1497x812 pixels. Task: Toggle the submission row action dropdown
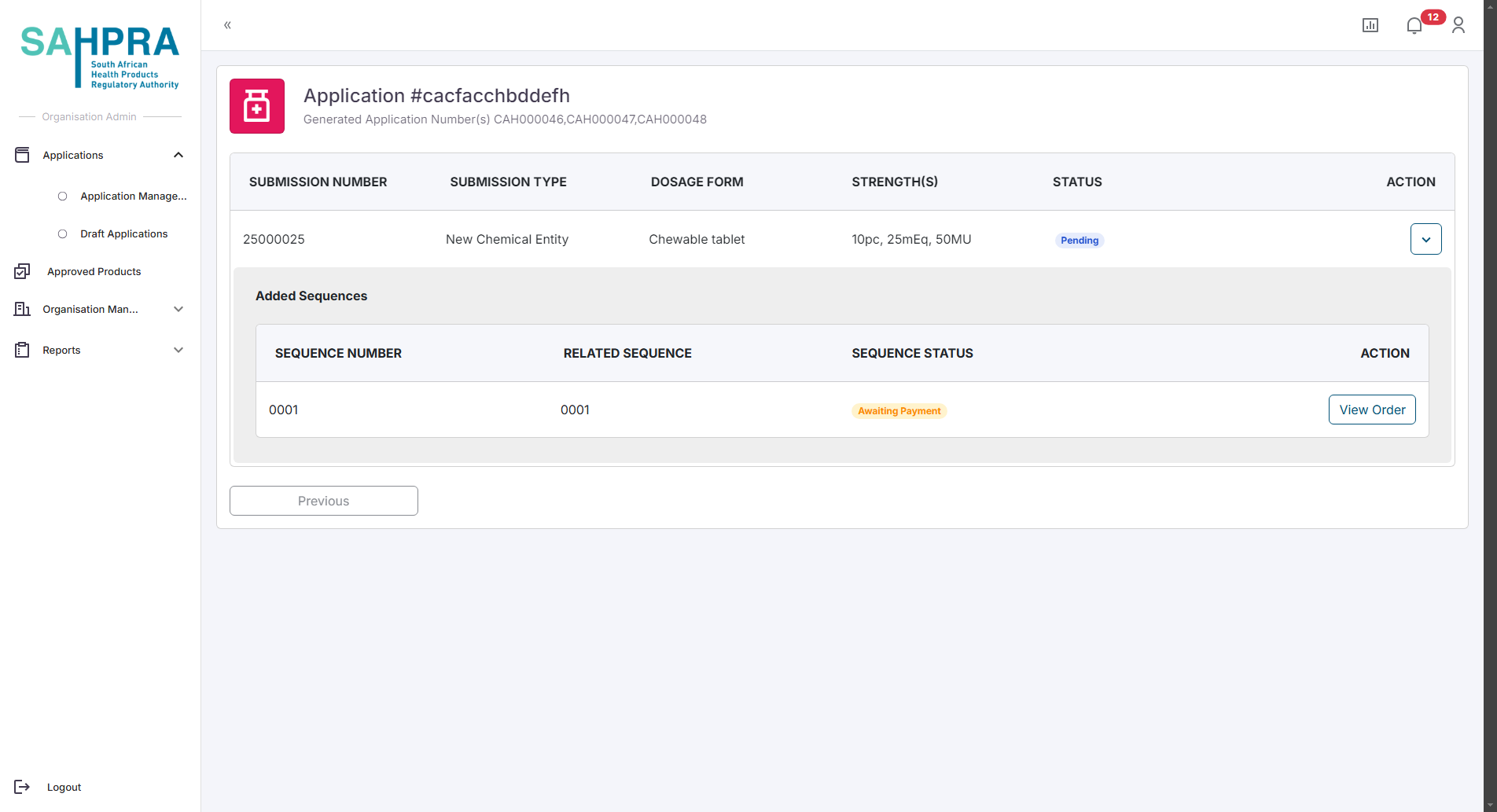pos(1425,239)
